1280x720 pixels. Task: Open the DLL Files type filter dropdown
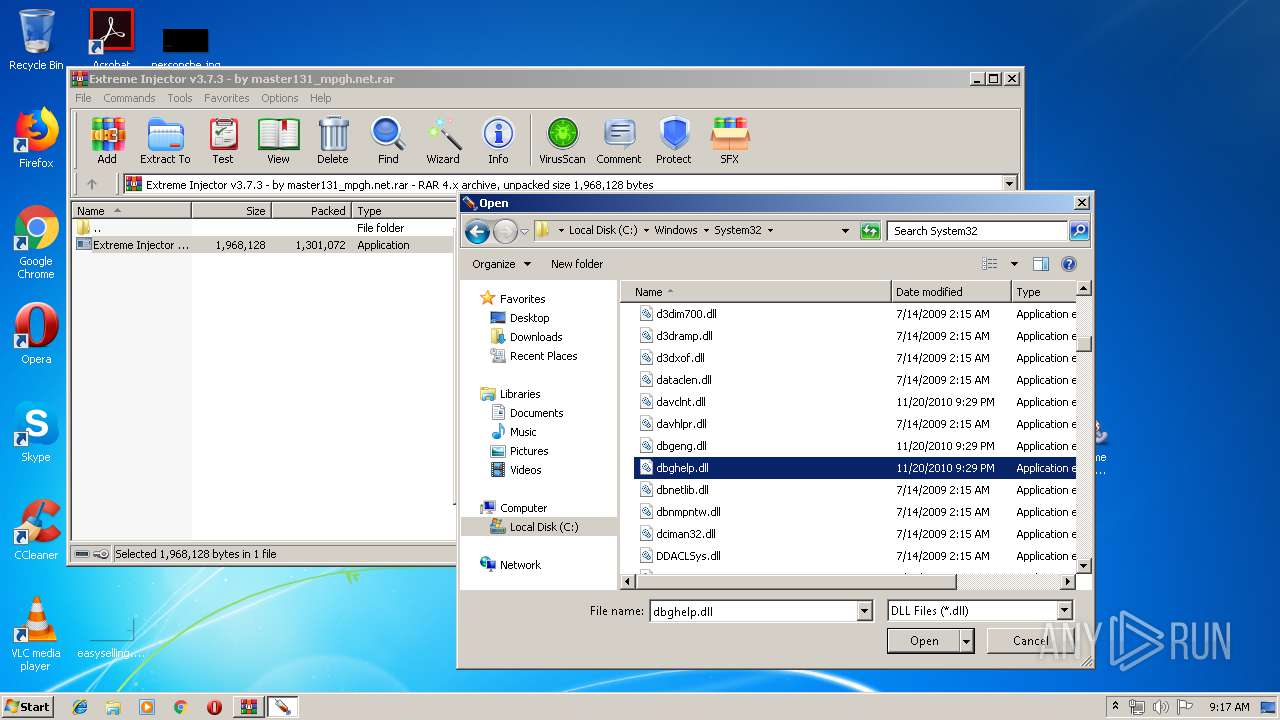1064,611
